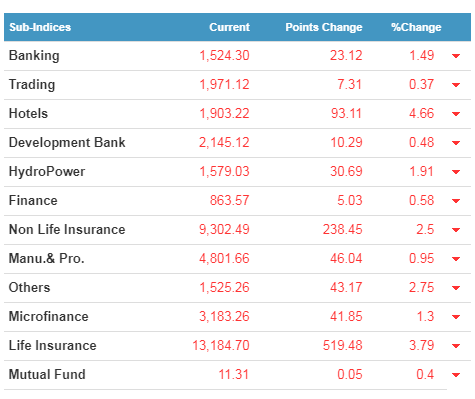Click the Mutual Fund decline arrow

tap(456, 375)
